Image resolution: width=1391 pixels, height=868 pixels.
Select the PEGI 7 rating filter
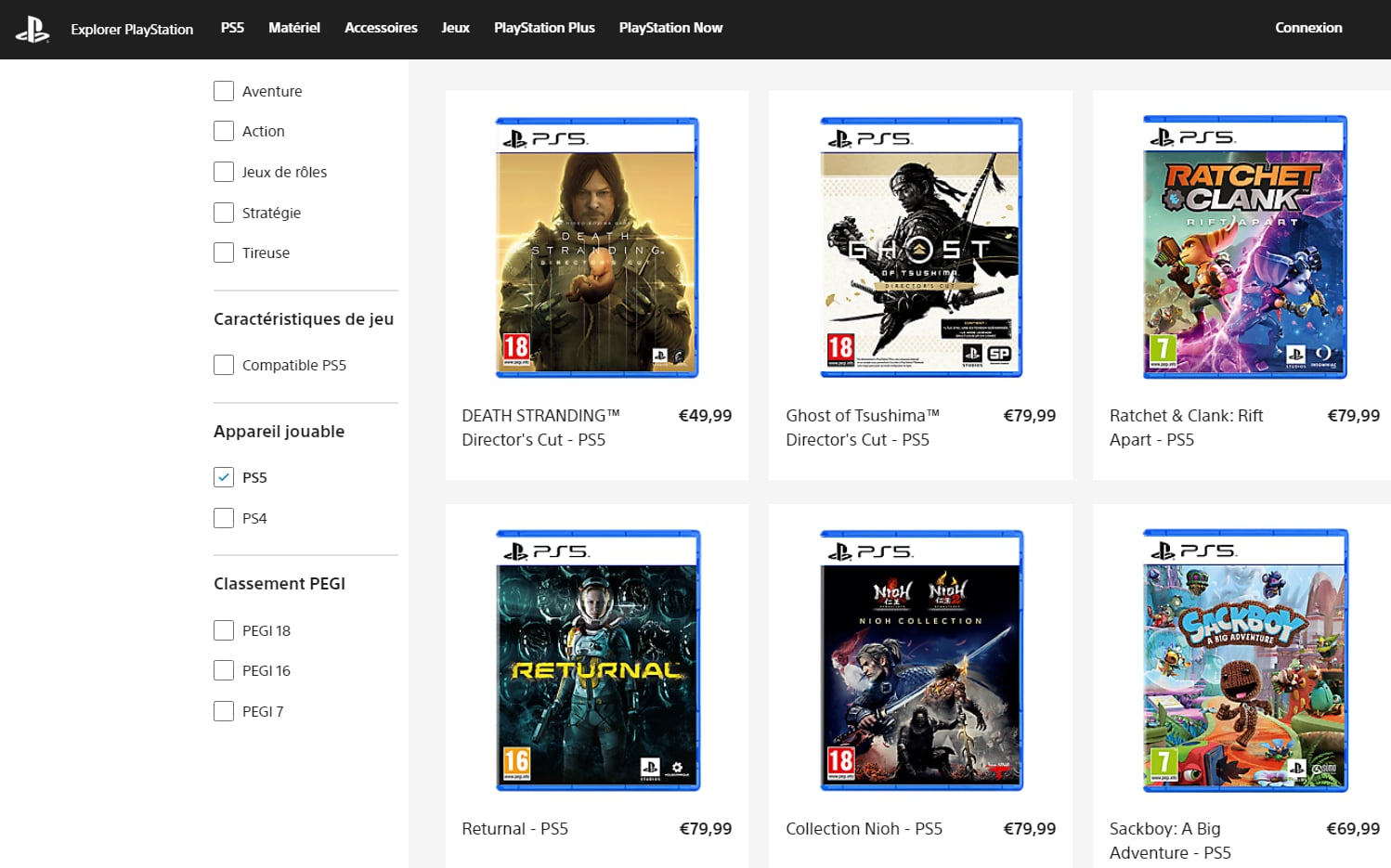[224, 711]
